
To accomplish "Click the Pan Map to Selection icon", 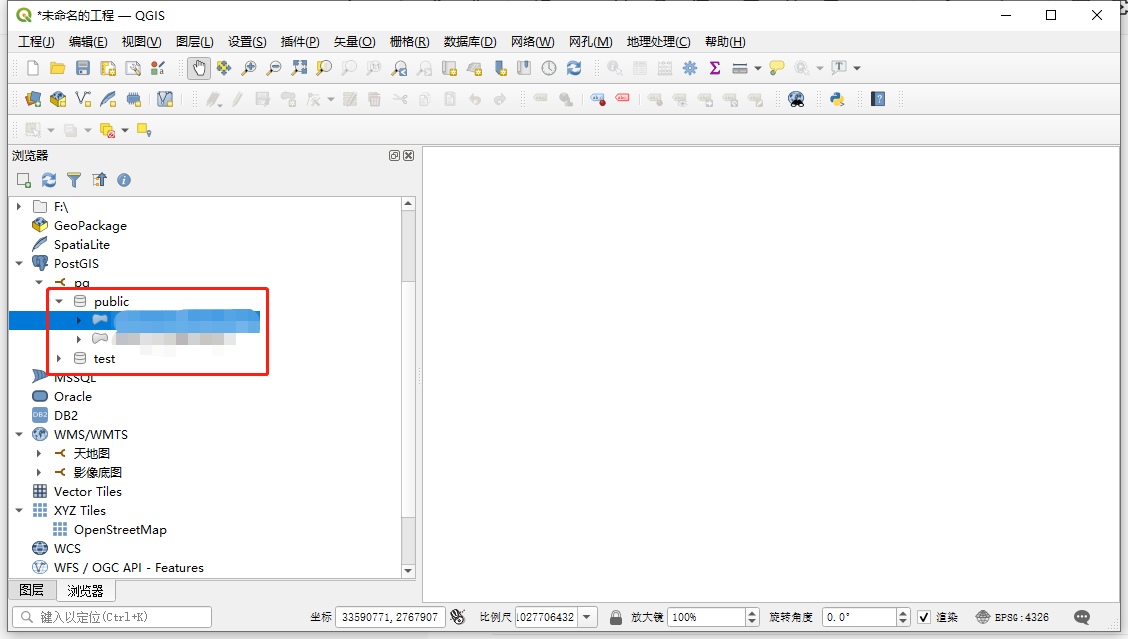I will pos(224,68).
